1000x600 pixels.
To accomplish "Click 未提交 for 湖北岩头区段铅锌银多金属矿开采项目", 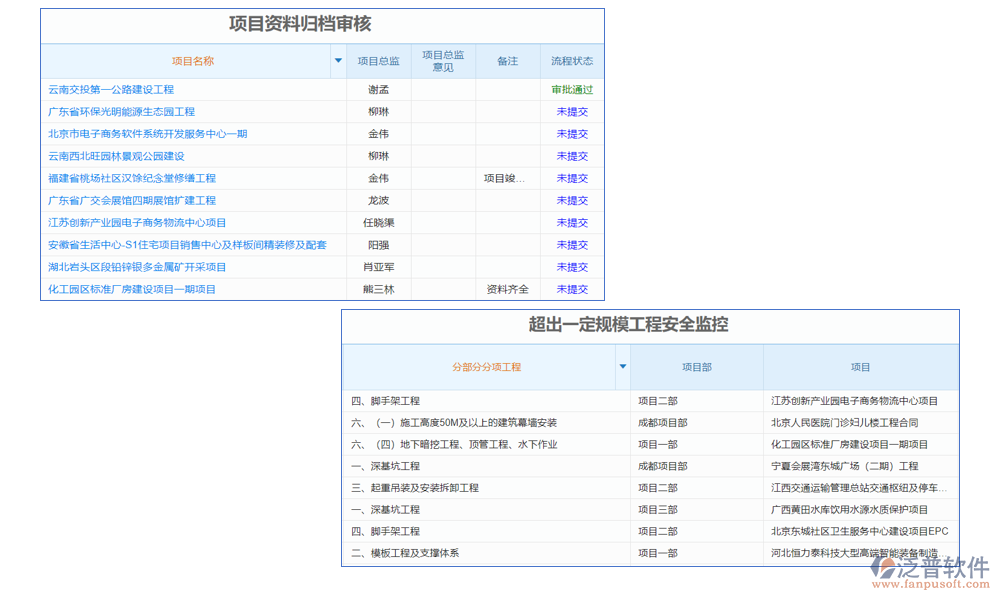I will 571,267.
